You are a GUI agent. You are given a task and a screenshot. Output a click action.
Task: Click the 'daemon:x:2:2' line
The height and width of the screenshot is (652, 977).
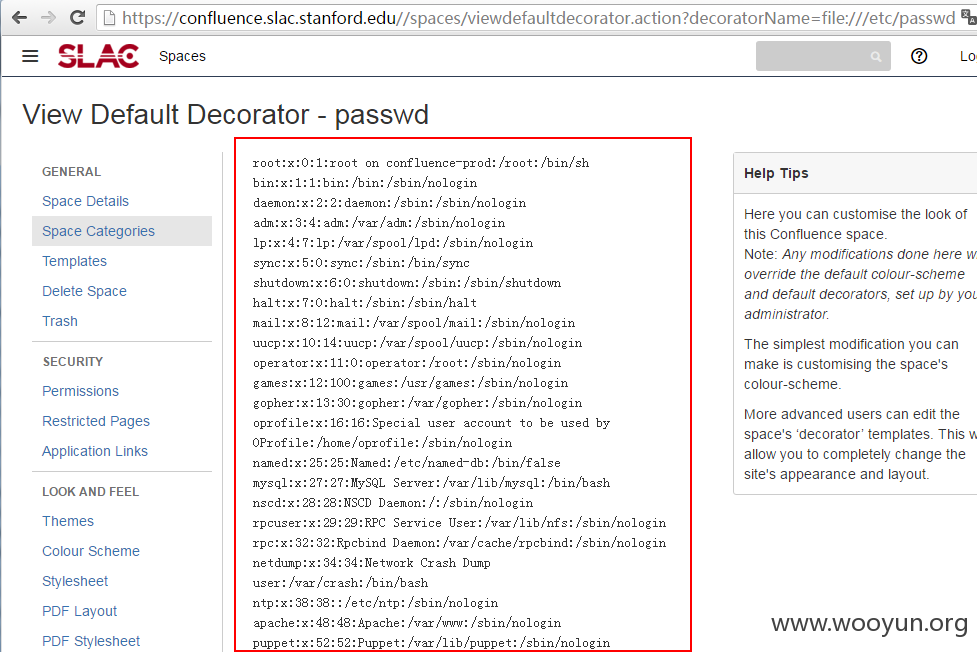389,203
